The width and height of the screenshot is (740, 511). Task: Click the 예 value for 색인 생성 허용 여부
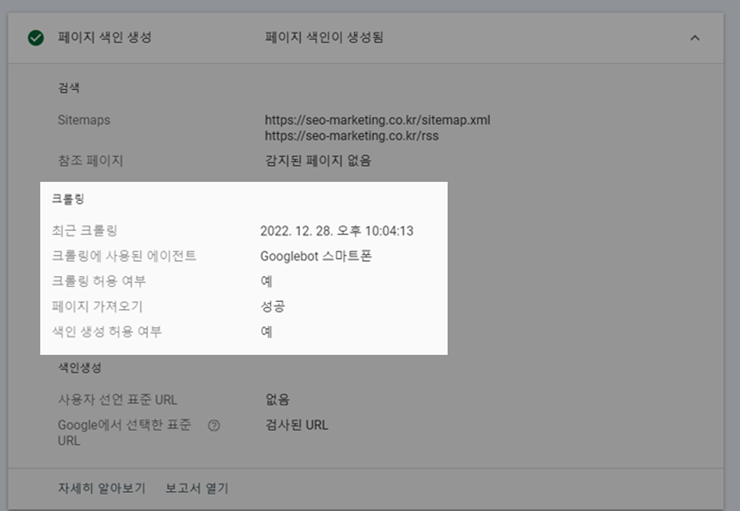coord(266,332)
